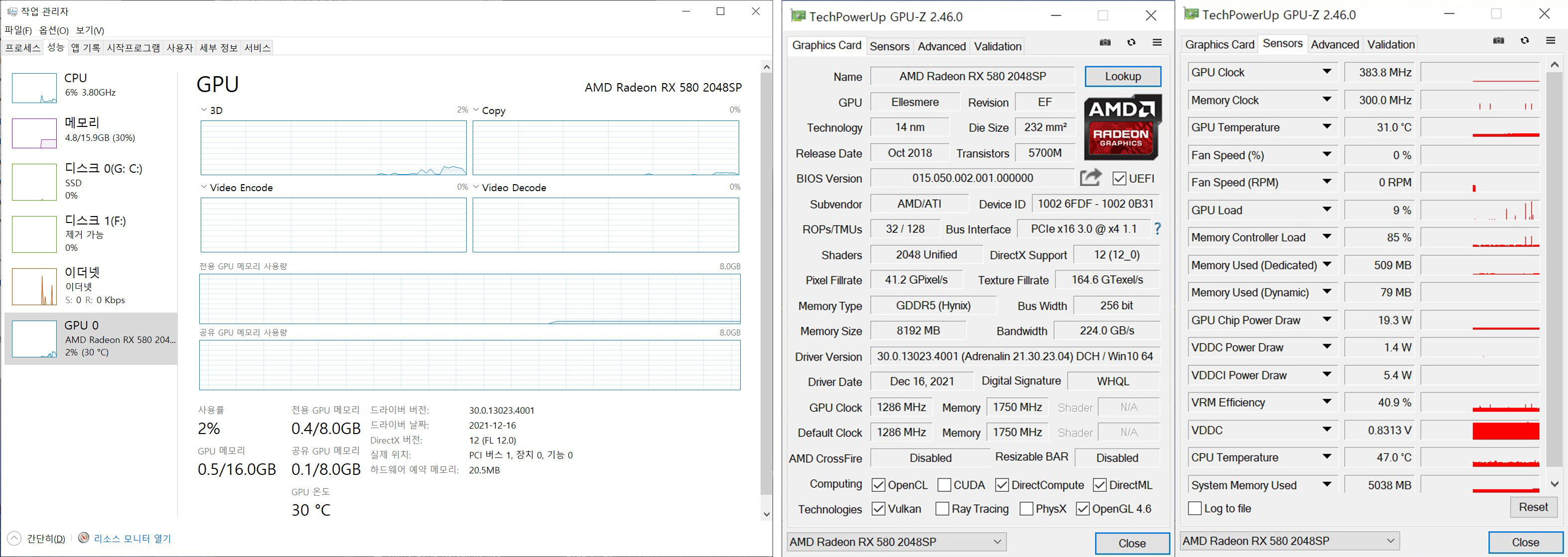Viewport: 1568px width, 557px height.
Task: Click the 간단히(D) fewer details button text
Action: click(x=46, y=538)
